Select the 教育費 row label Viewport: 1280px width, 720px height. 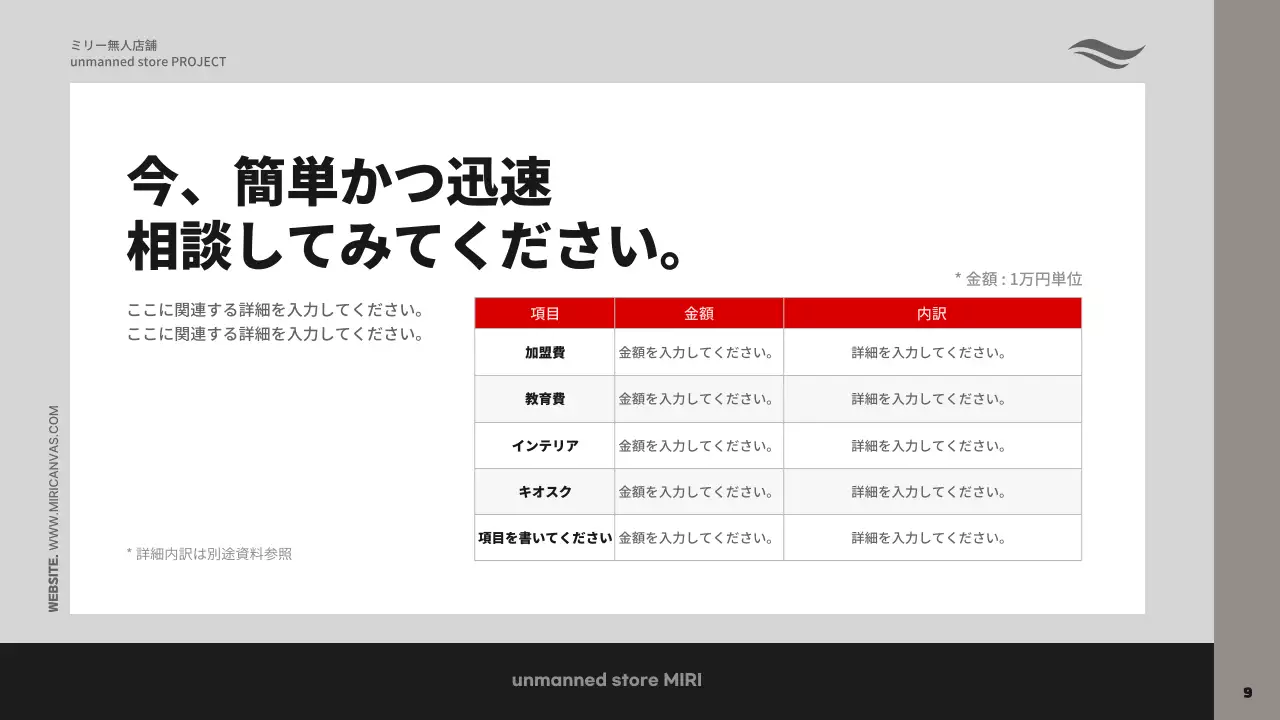pos(545,398)
